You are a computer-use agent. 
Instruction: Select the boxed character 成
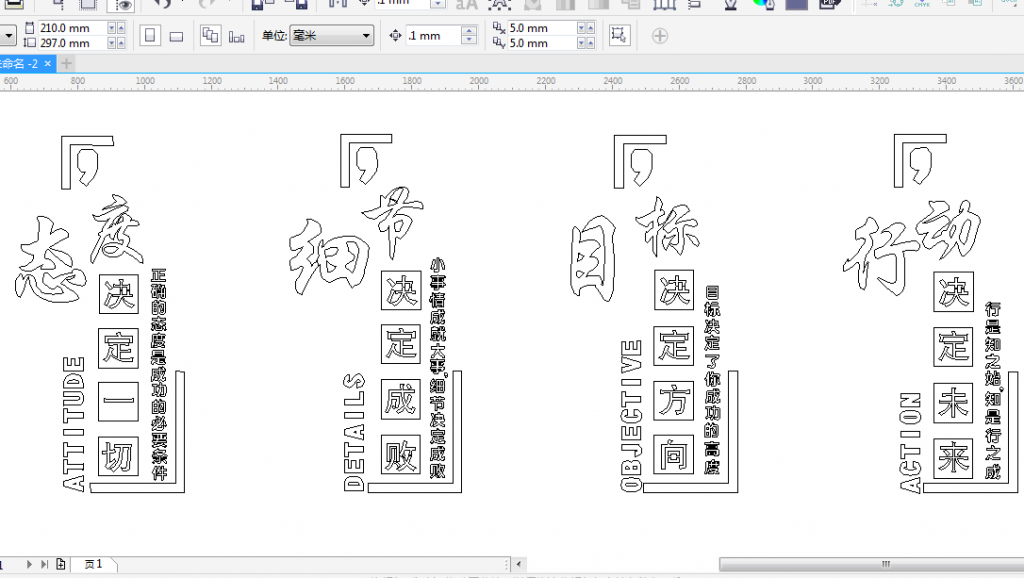pyautogui.click(x=401, y=399)
